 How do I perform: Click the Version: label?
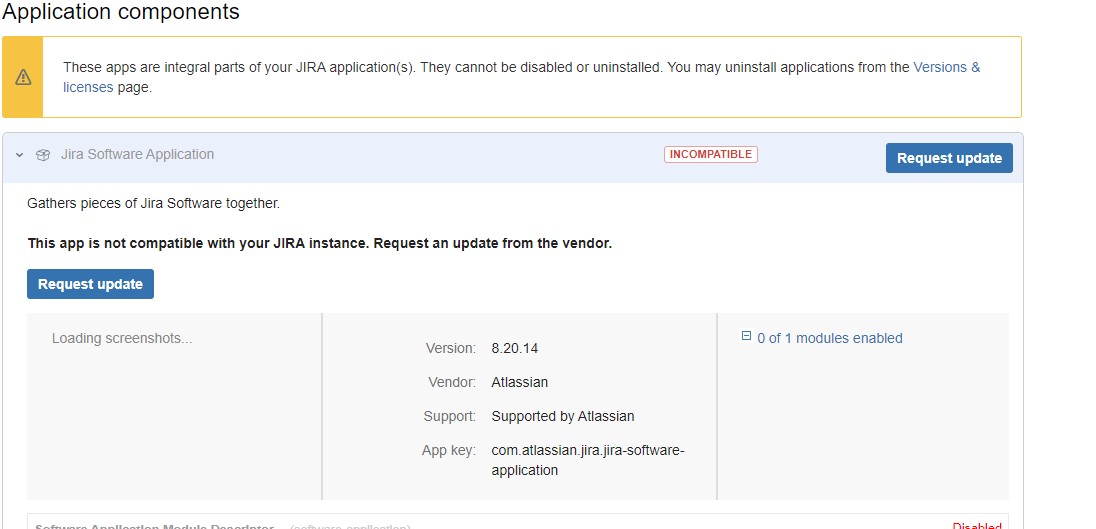click(451, 348)
